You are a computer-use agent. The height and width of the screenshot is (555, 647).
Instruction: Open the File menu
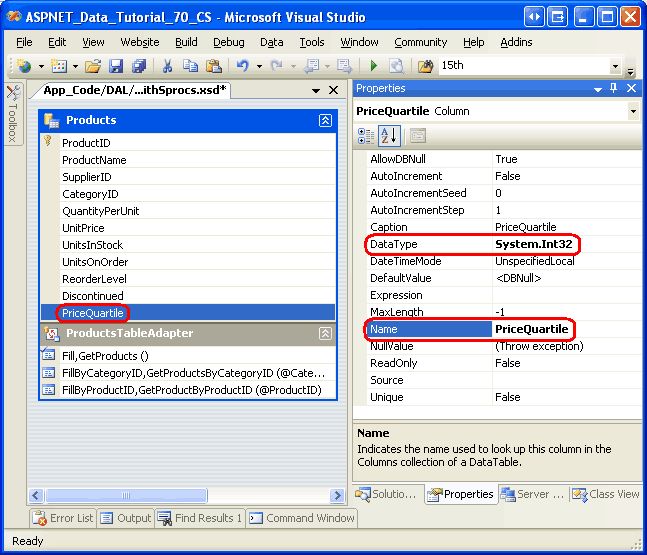point(24,42)
